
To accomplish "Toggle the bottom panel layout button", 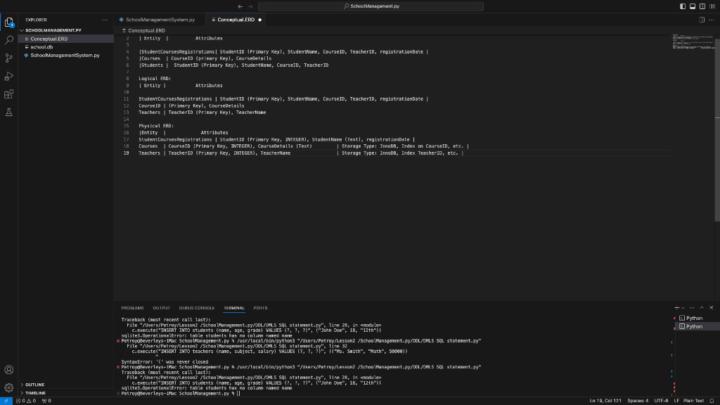I will click(691, 6).
